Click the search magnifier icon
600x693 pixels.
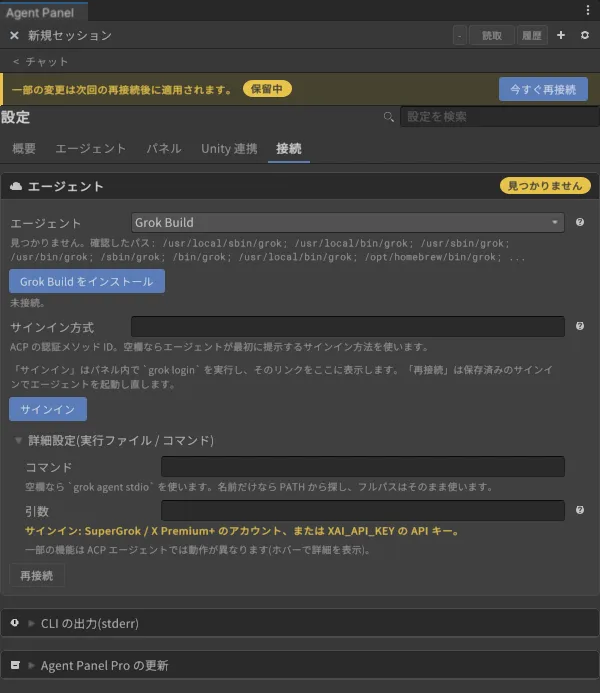click(x=388, y=117)
